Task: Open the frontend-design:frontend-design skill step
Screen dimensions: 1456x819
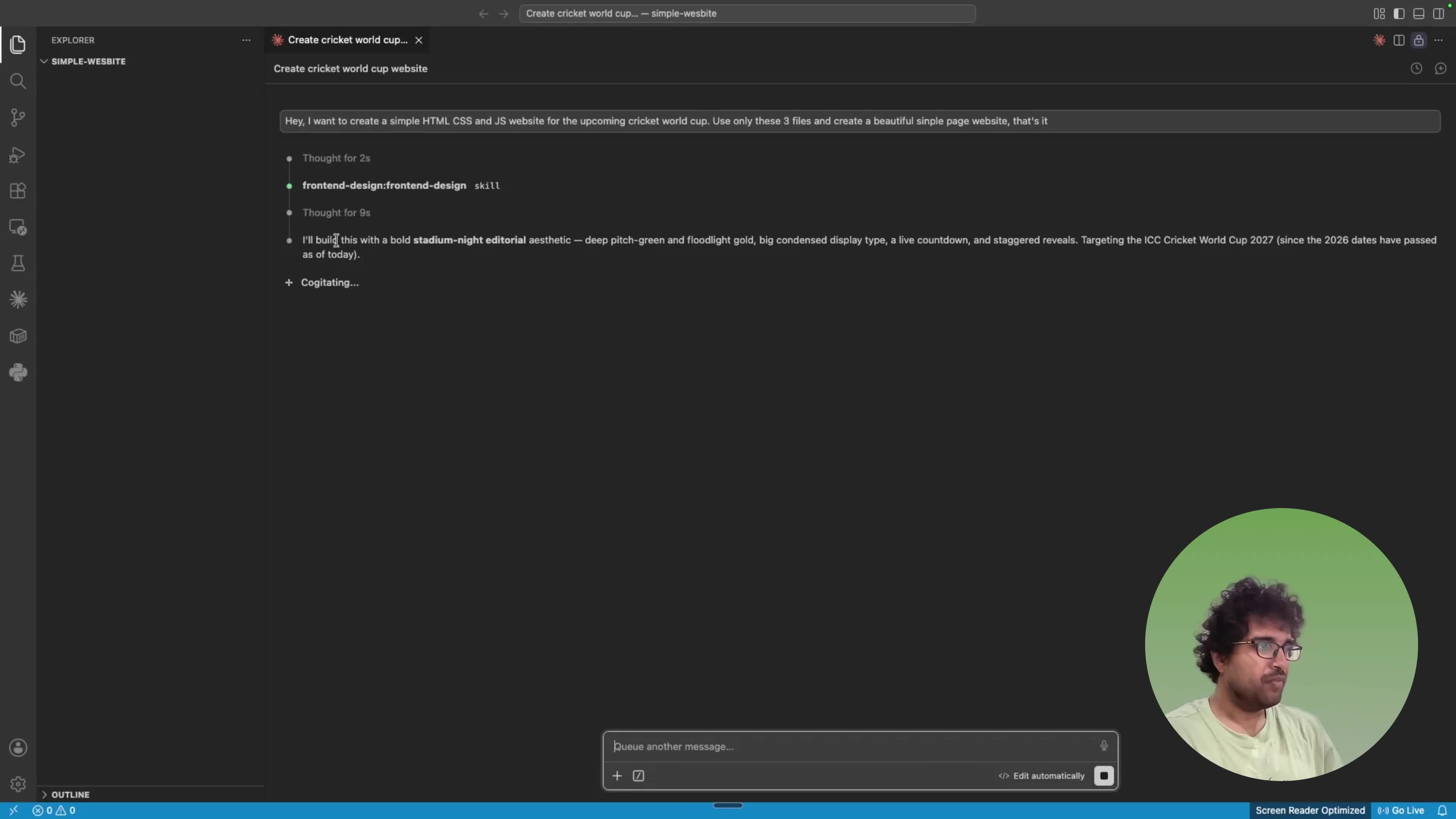Action: click(x=401, y=185)
